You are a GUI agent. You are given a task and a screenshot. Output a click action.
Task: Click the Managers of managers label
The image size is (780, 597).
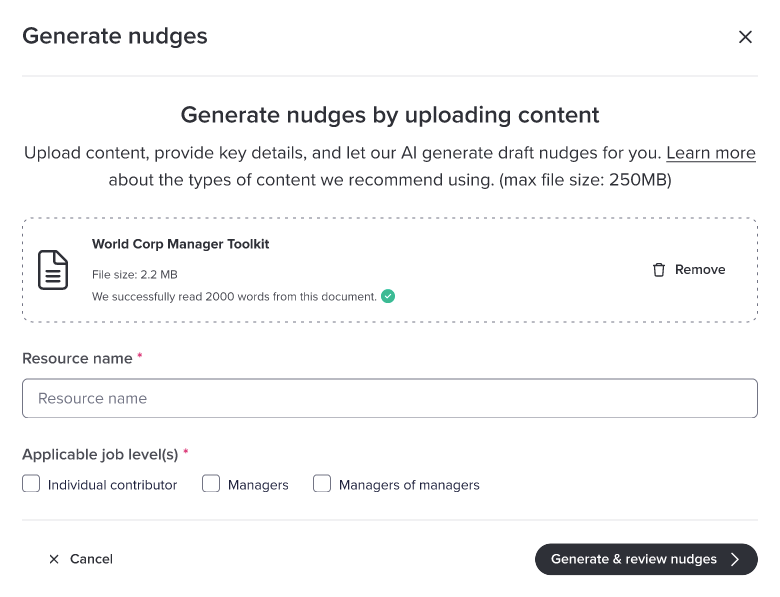point(409,485)
